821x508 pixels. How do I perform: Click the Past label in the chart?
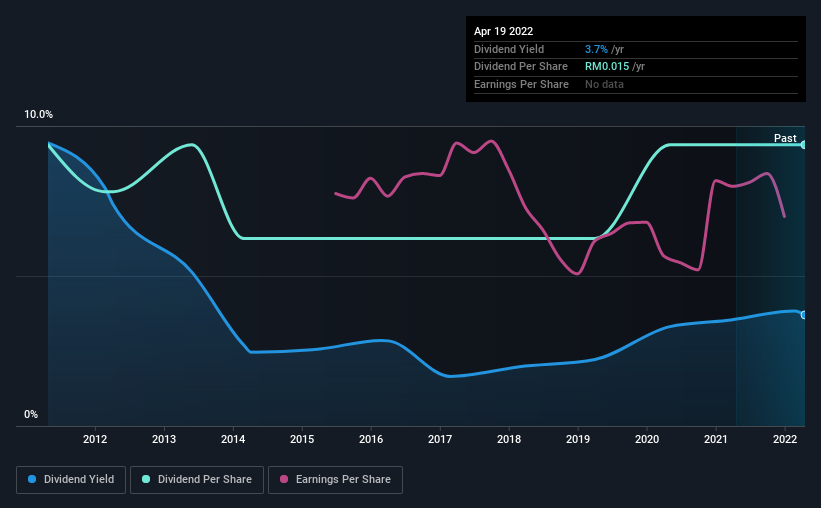tap(785, 138)
